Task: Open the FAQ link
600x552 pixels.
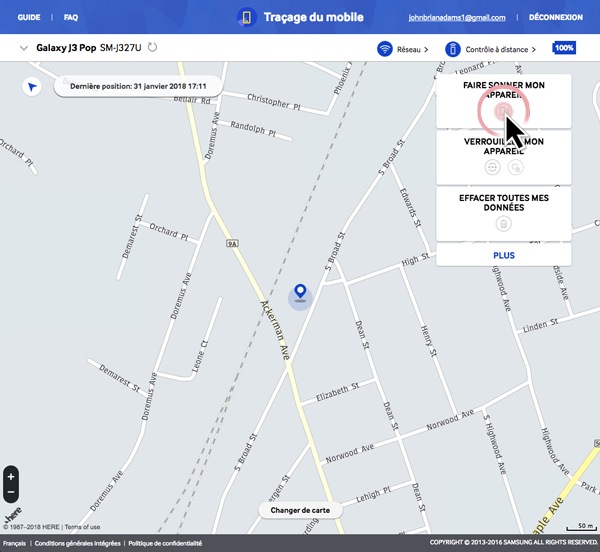Action: click(x=71, y=17)
